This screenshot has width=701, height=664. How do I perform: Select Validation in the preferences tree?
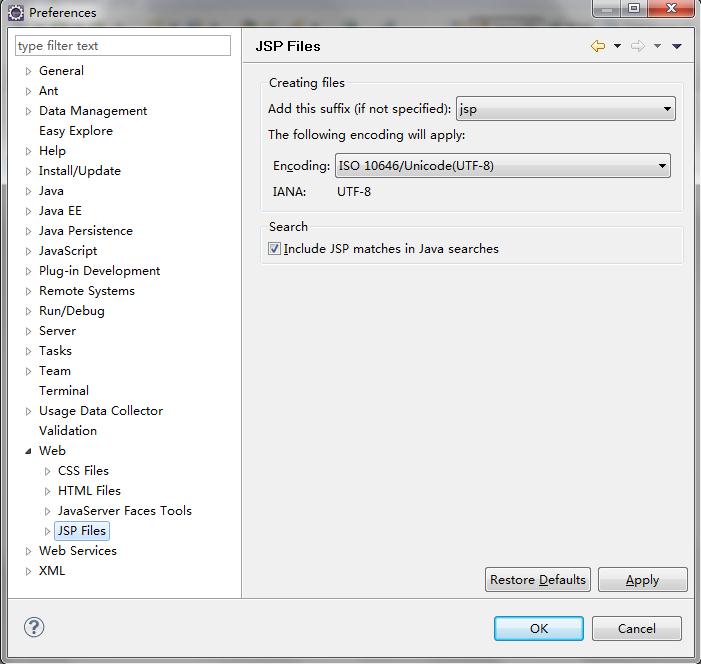(x=68, y=431)
